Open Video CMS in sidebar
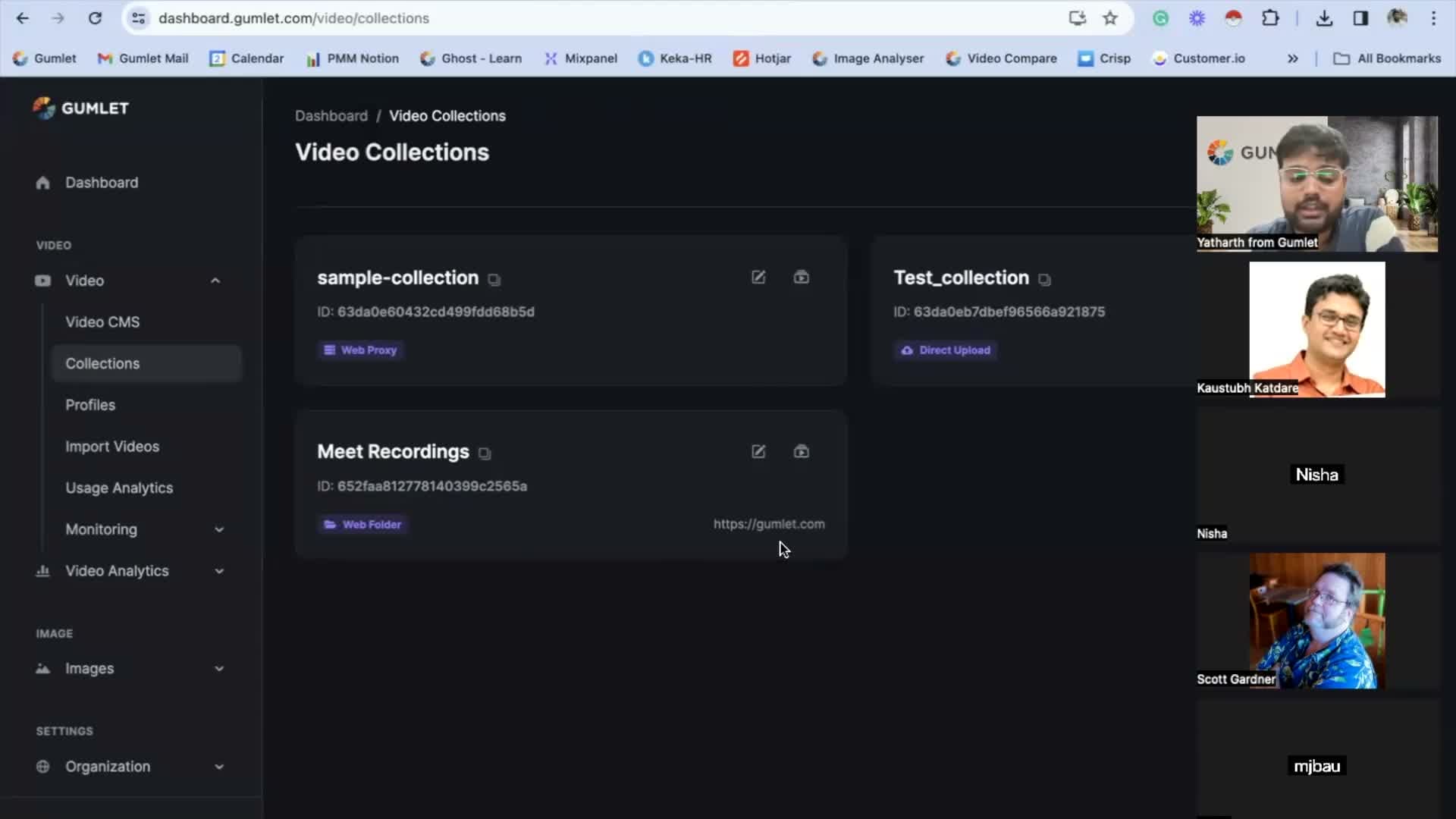Viewport: 1456px width, 819px height. pyautogui.click(x=102, y=322)
